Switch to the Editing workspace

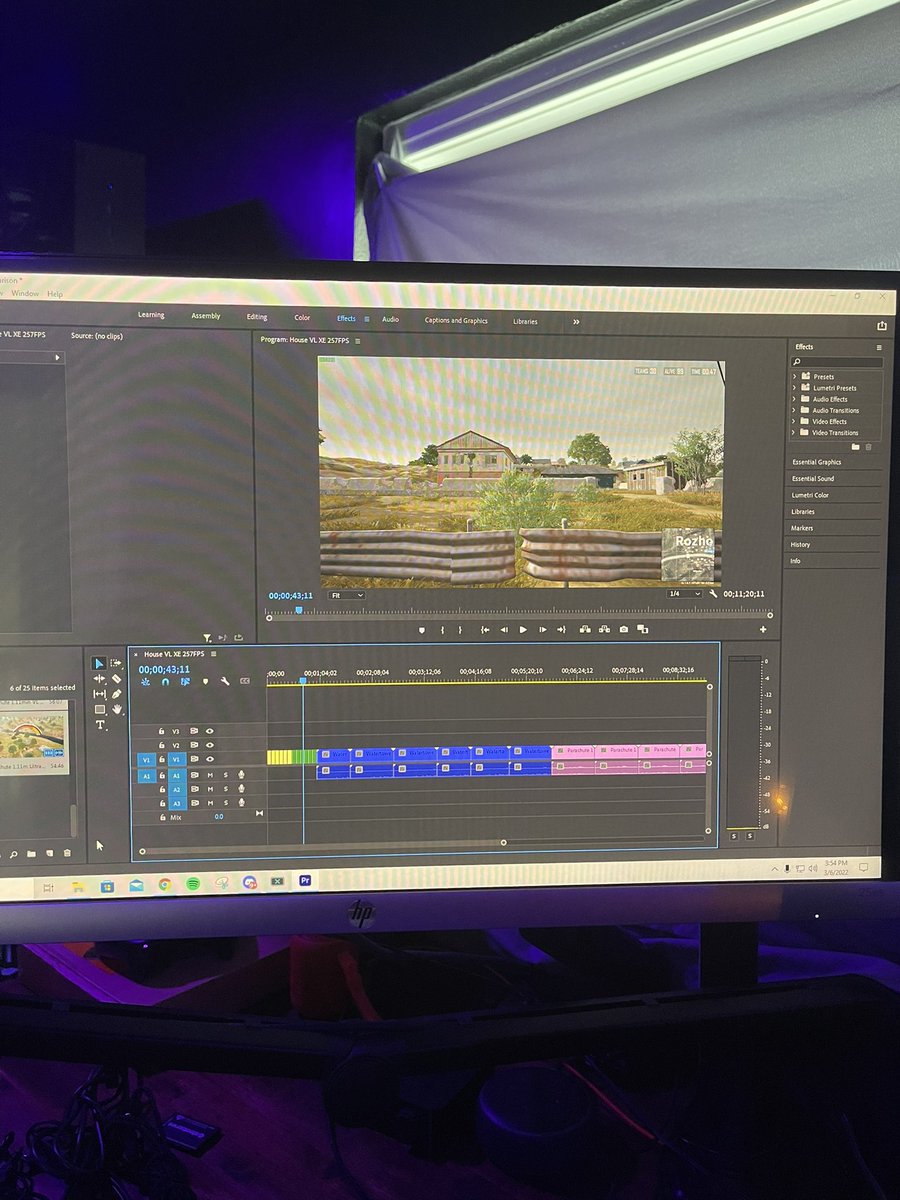click(x=257, y=317)
